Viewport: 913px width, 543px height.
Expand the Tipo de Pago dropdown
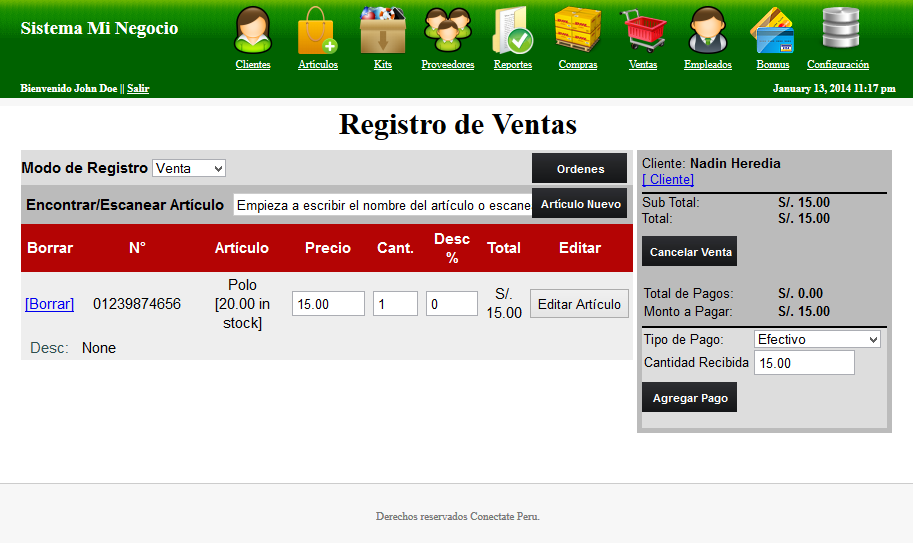click(817, 339)
